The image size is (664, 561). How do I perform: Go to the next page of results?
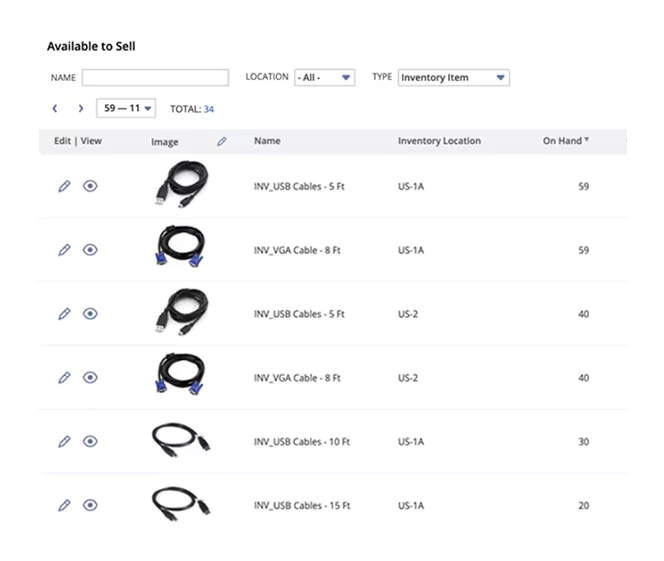[80, 108]
